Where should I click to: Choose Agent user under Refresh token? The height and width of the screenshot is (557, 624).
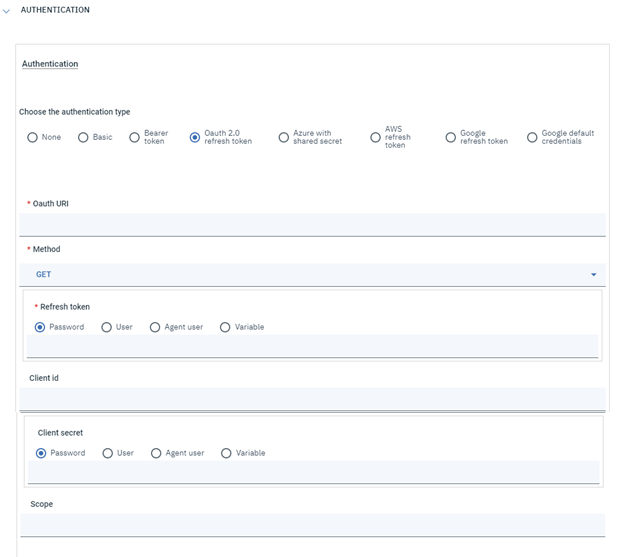155,327
